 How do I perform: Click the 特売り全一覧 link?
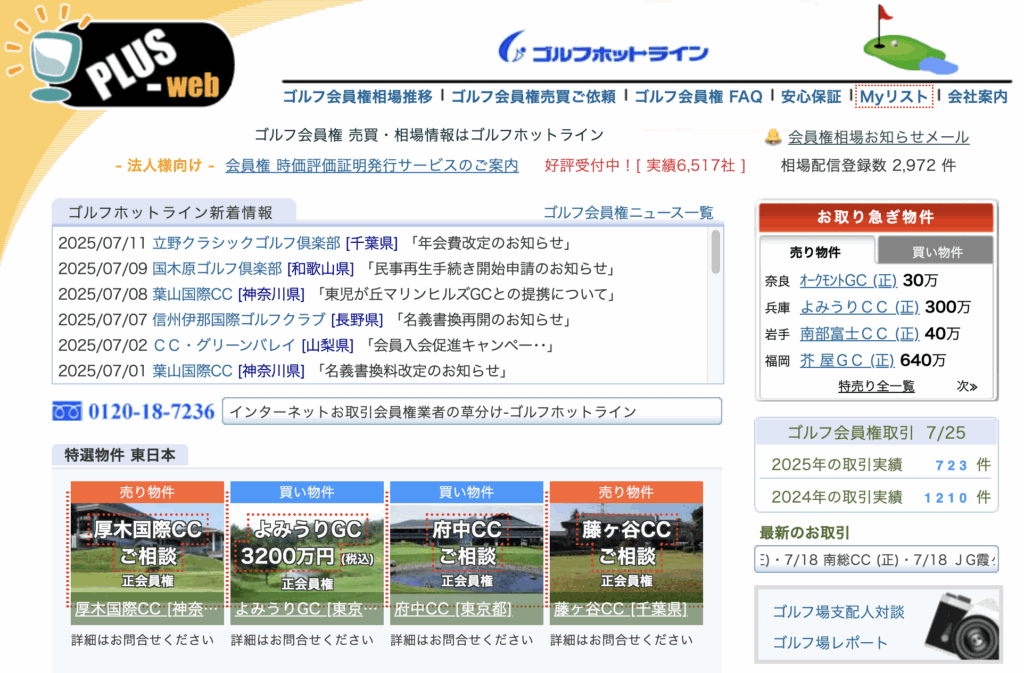(x=876, y=386)
